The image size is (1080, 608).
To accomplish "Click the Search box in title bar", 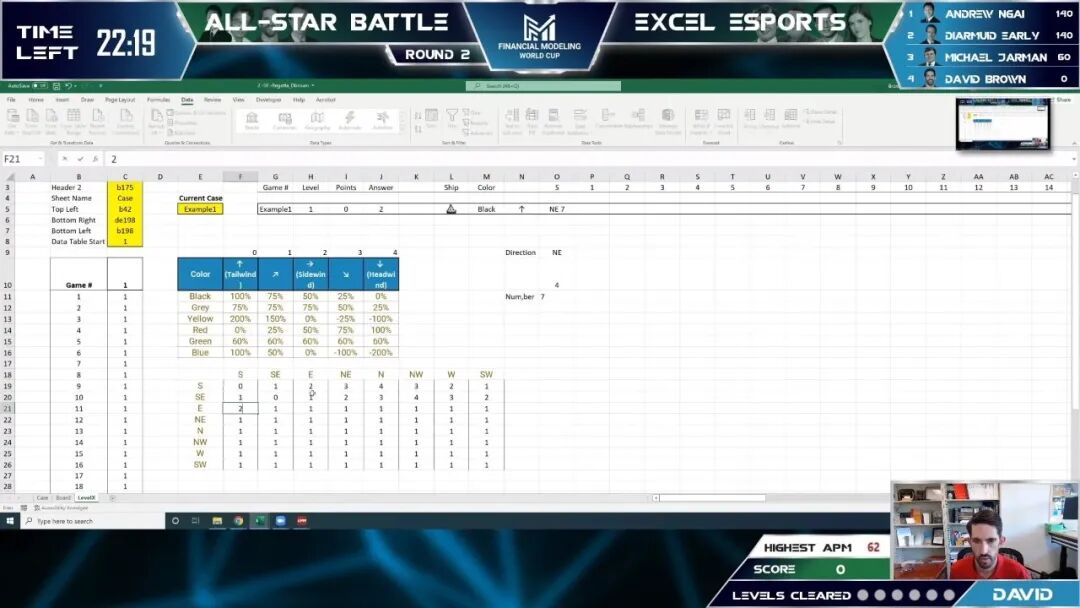I will coord(543,86).
